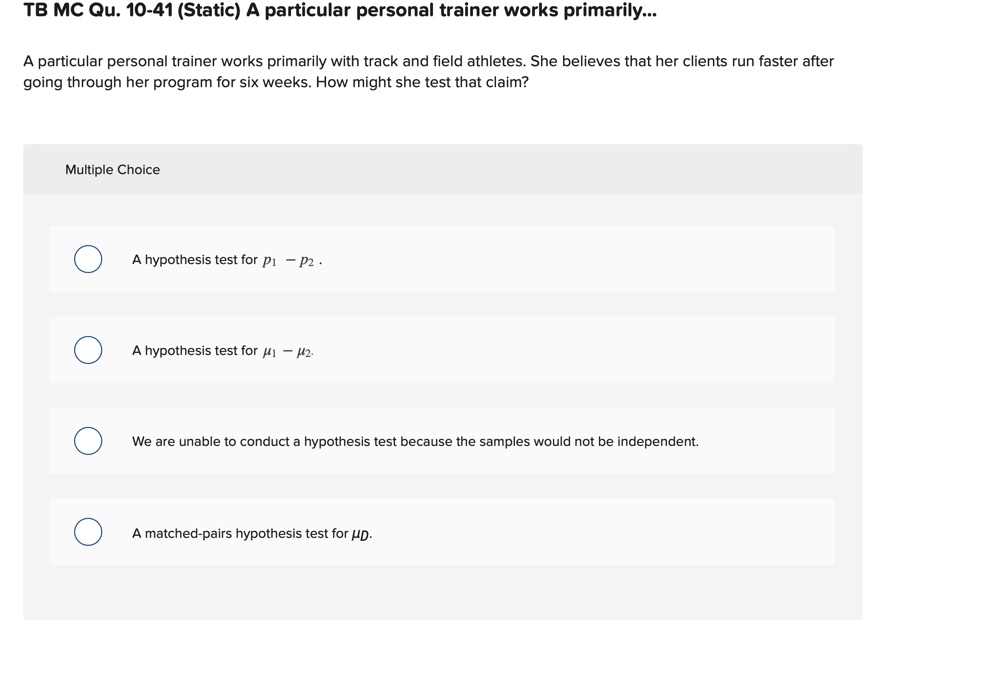This screenshot has height=674, width=1002.
Task: Click the text about unable to conduct hypothesis test
Action: click(415, 441)
